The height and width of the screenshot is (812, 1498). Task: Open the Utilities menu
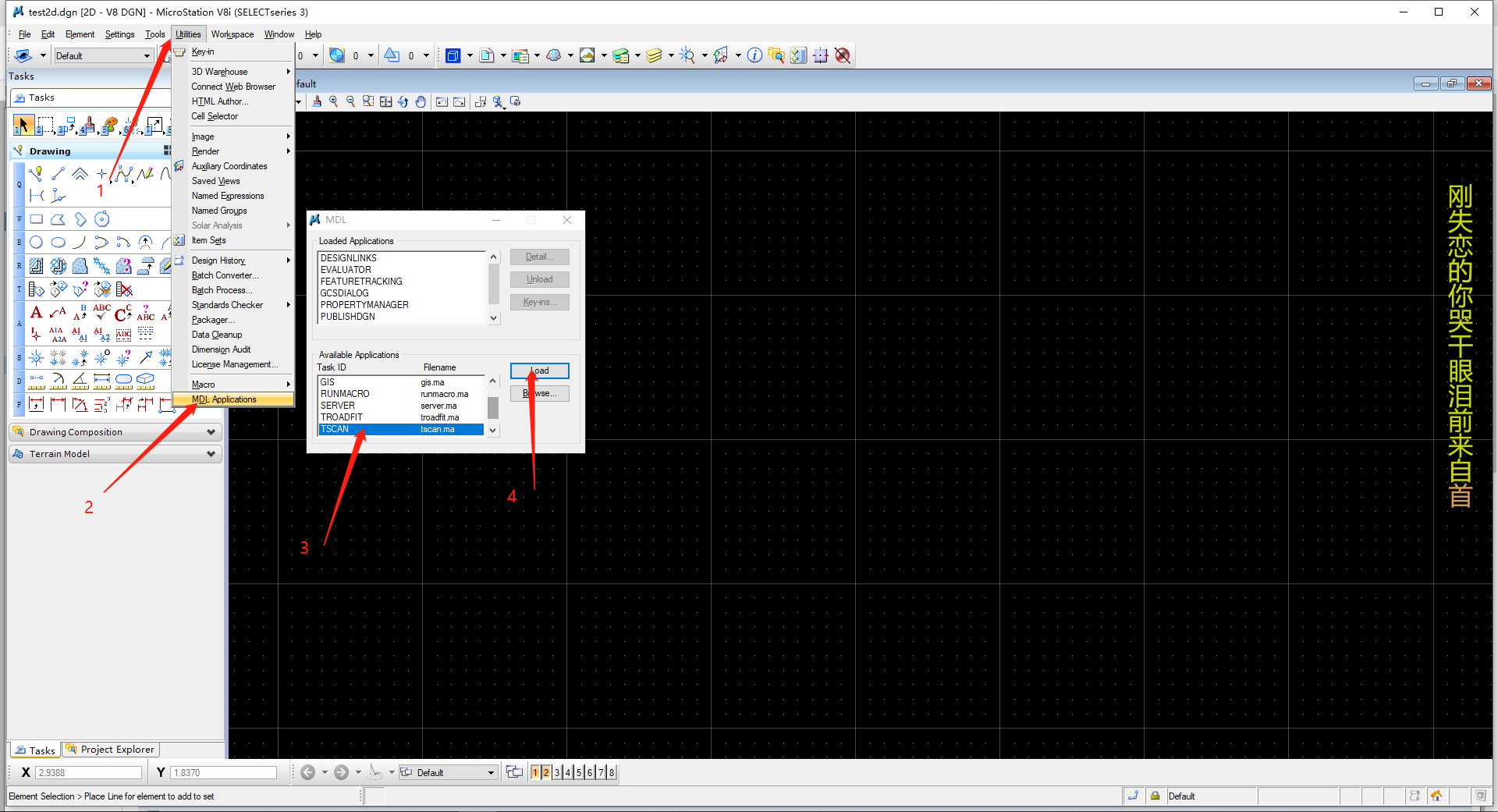pos(188,34)
